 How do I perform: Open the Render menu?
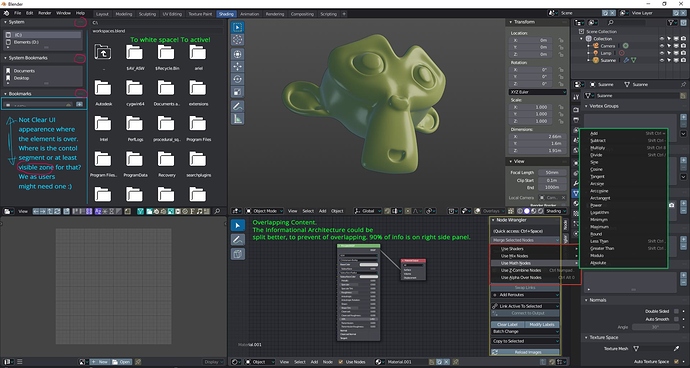pyautogui.click(x=44, y=13)
